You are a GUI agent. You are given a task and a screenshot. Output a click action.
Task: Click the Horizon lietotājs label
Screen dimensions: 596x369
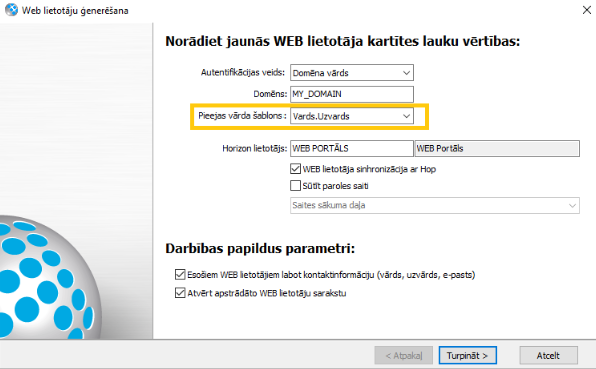(x=255, y=148)
